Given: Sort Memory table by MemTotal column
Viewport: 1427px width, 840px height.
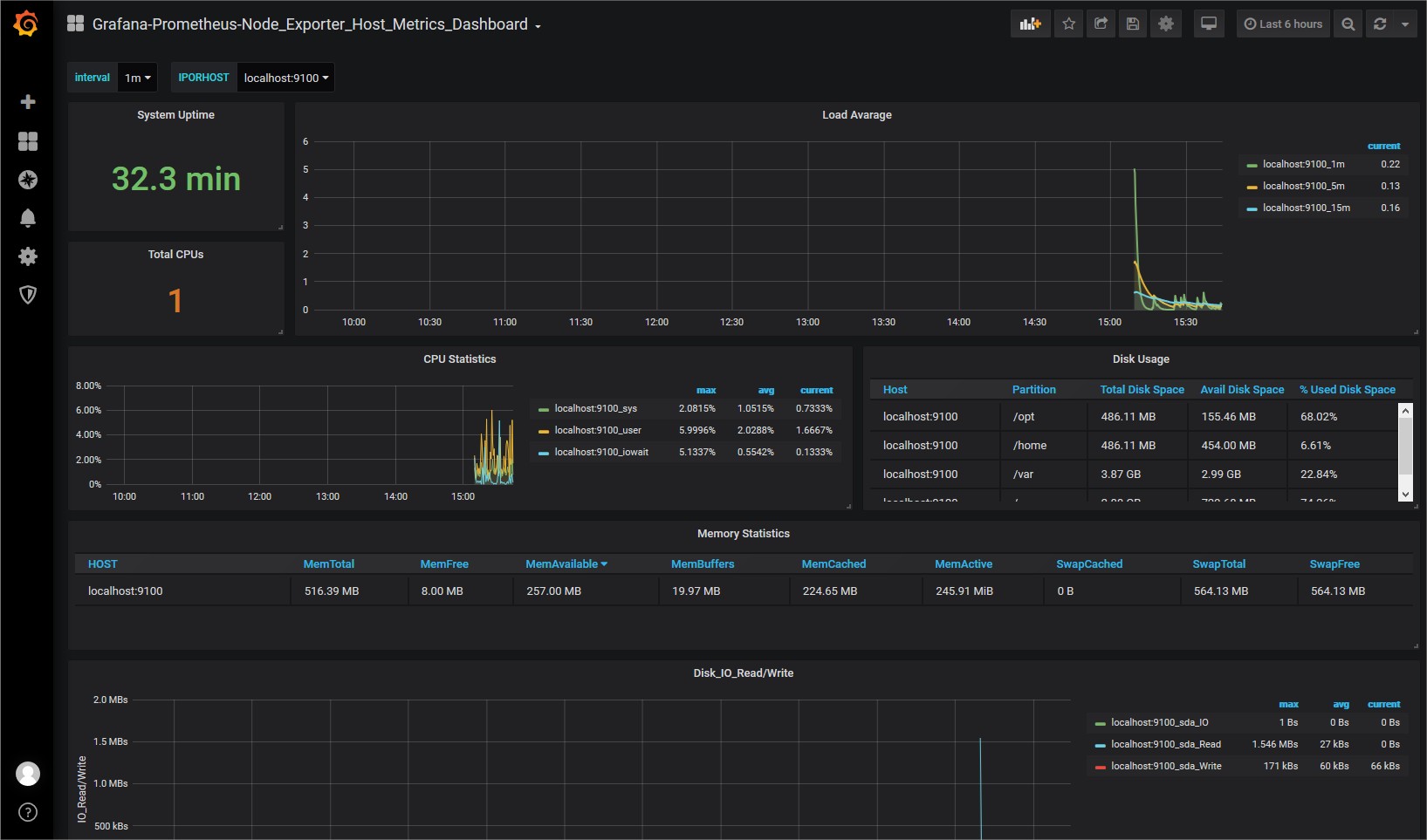Looking at the screenshot, I should coord(328,564).
